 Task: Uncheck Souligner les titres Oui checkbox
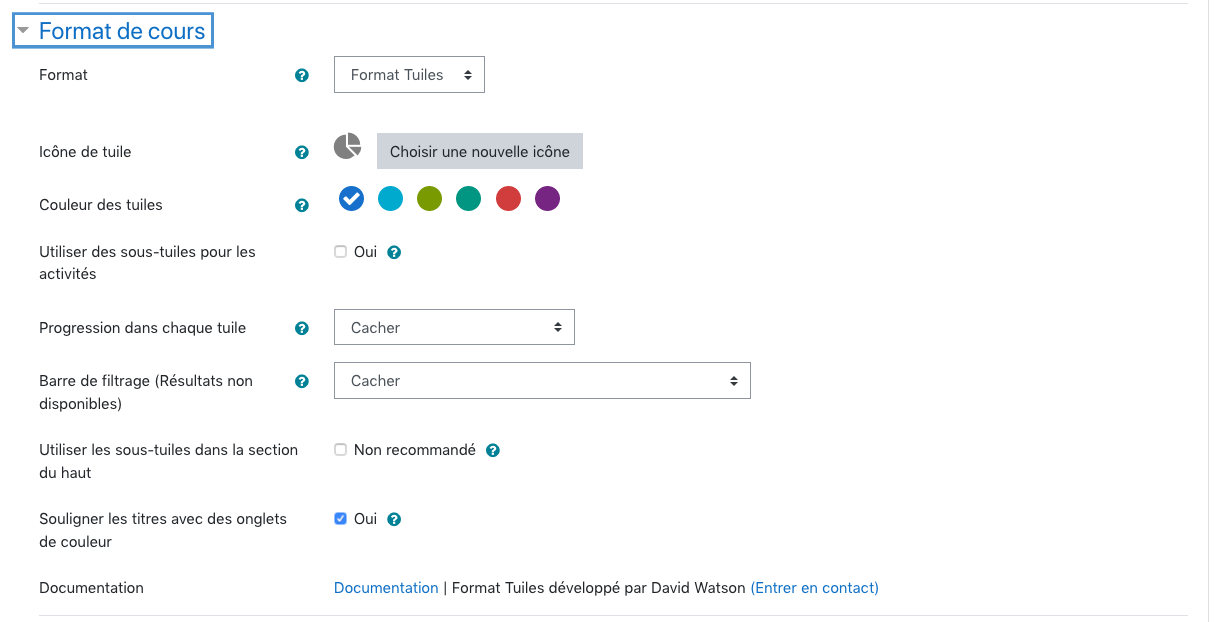pos(340,519)
